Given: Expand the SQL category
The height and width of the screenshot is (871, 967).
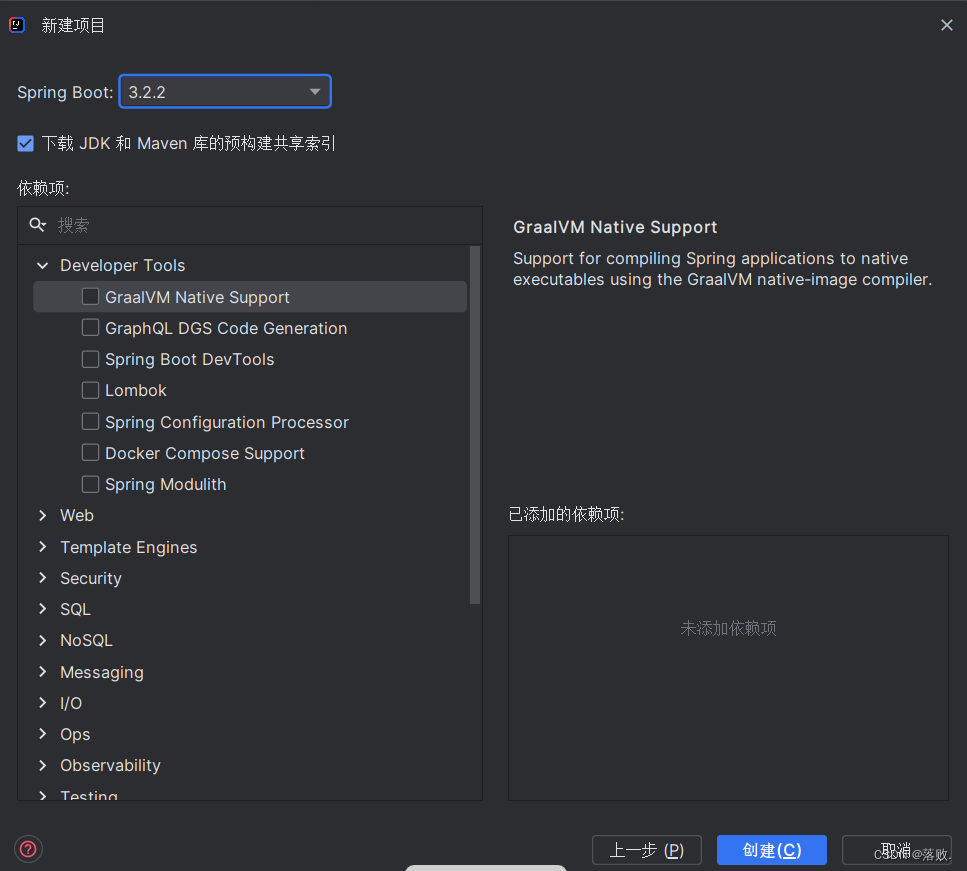Looking at the screenshot, I should (x=43, y=609).
